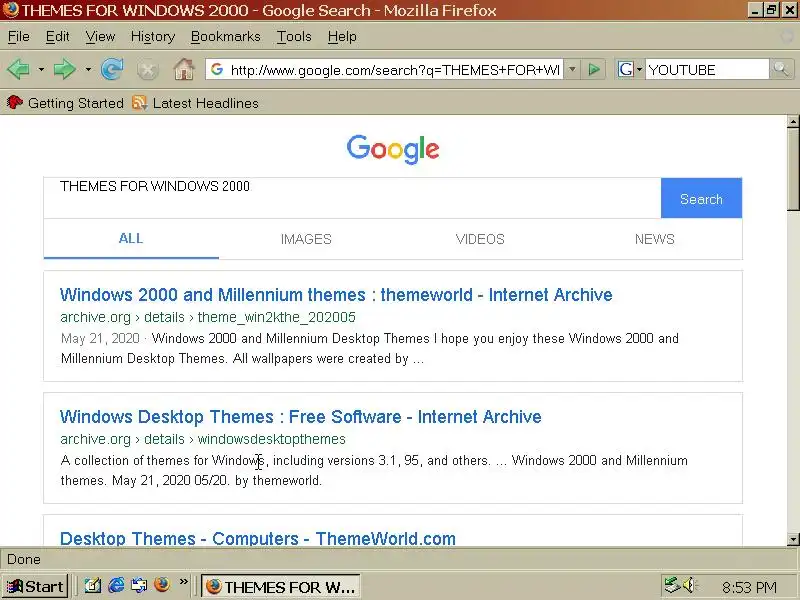The image size is (800, 600).
Task: Reload the page with the Refresh icon
Action: [x=112, y=69]
